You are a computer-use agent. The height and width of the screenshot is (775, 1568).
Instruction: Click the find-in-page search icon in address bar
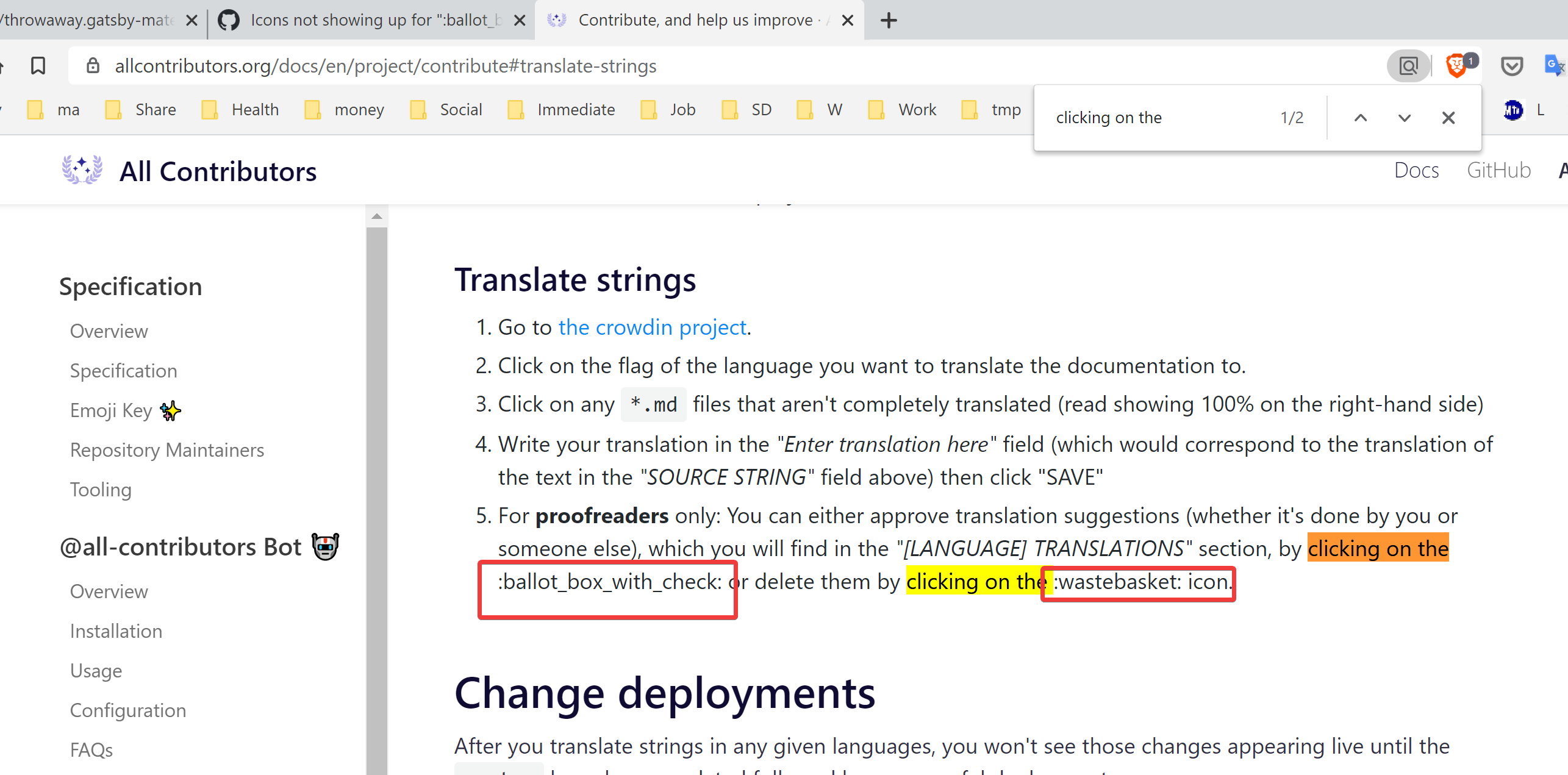click(x=1408, y=65)
